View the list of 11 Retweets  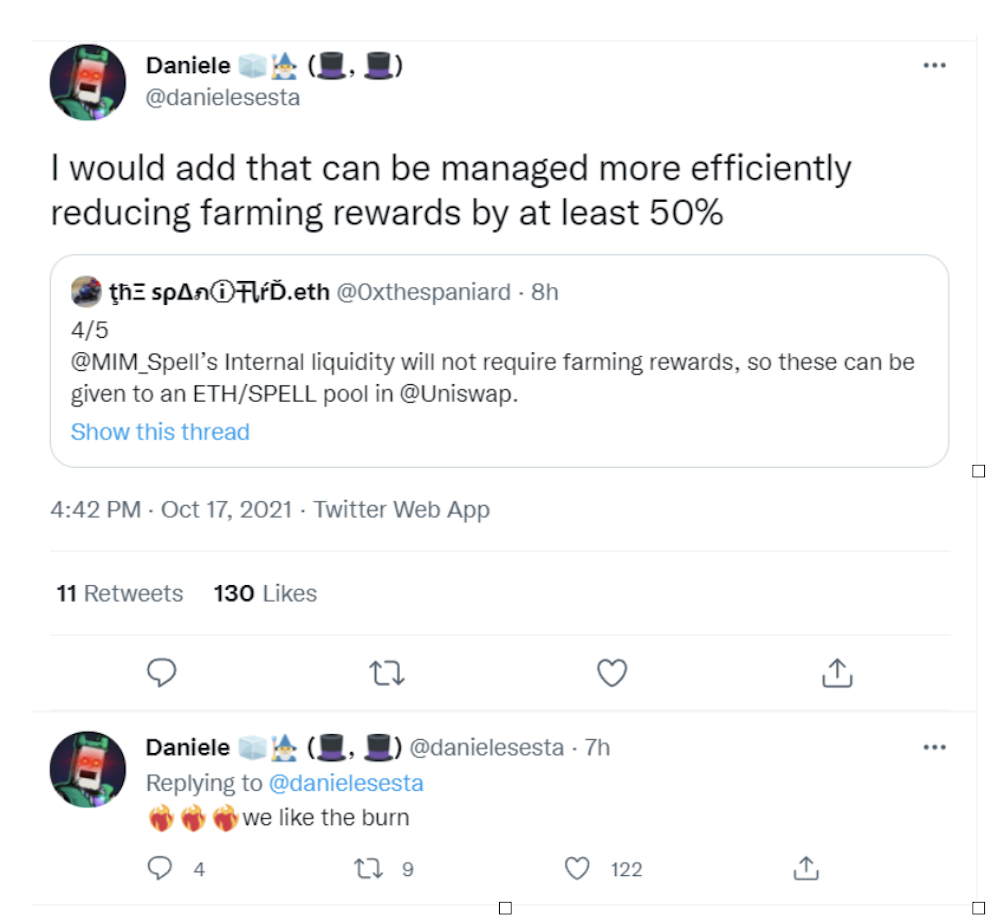tap(120, 593)
